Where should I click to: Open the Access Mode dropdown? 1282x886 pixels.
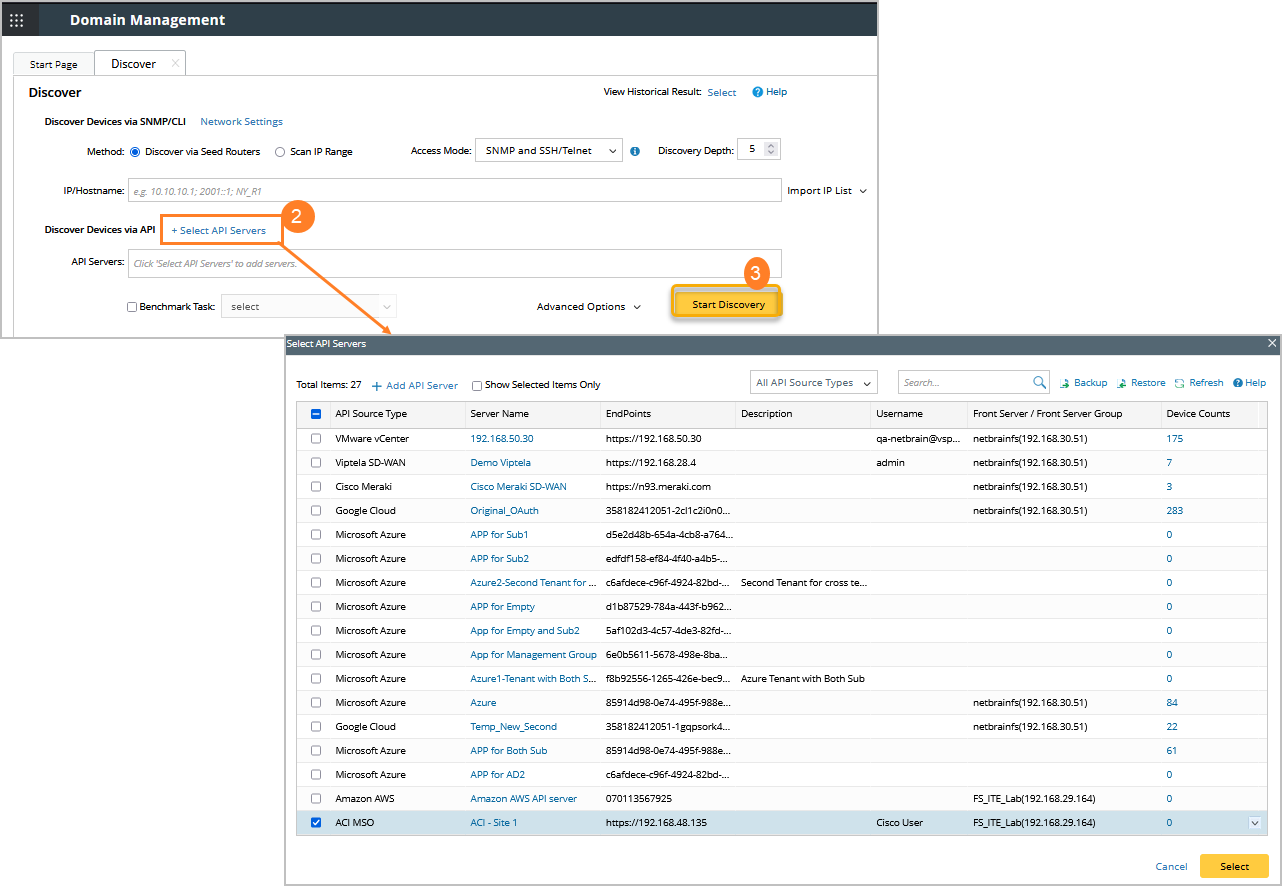[x=549, y=151]
